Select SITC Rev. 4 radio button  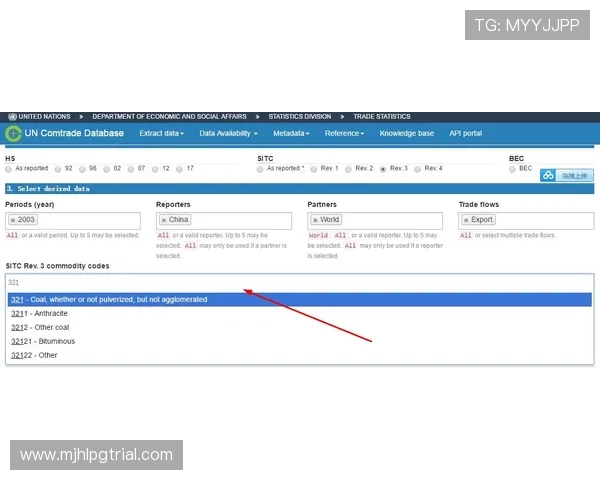418,169
